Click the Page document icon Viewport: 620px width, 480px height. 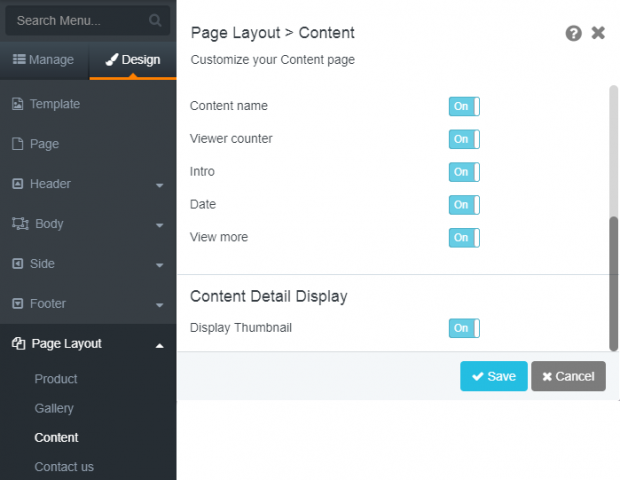tap(17, 144)
